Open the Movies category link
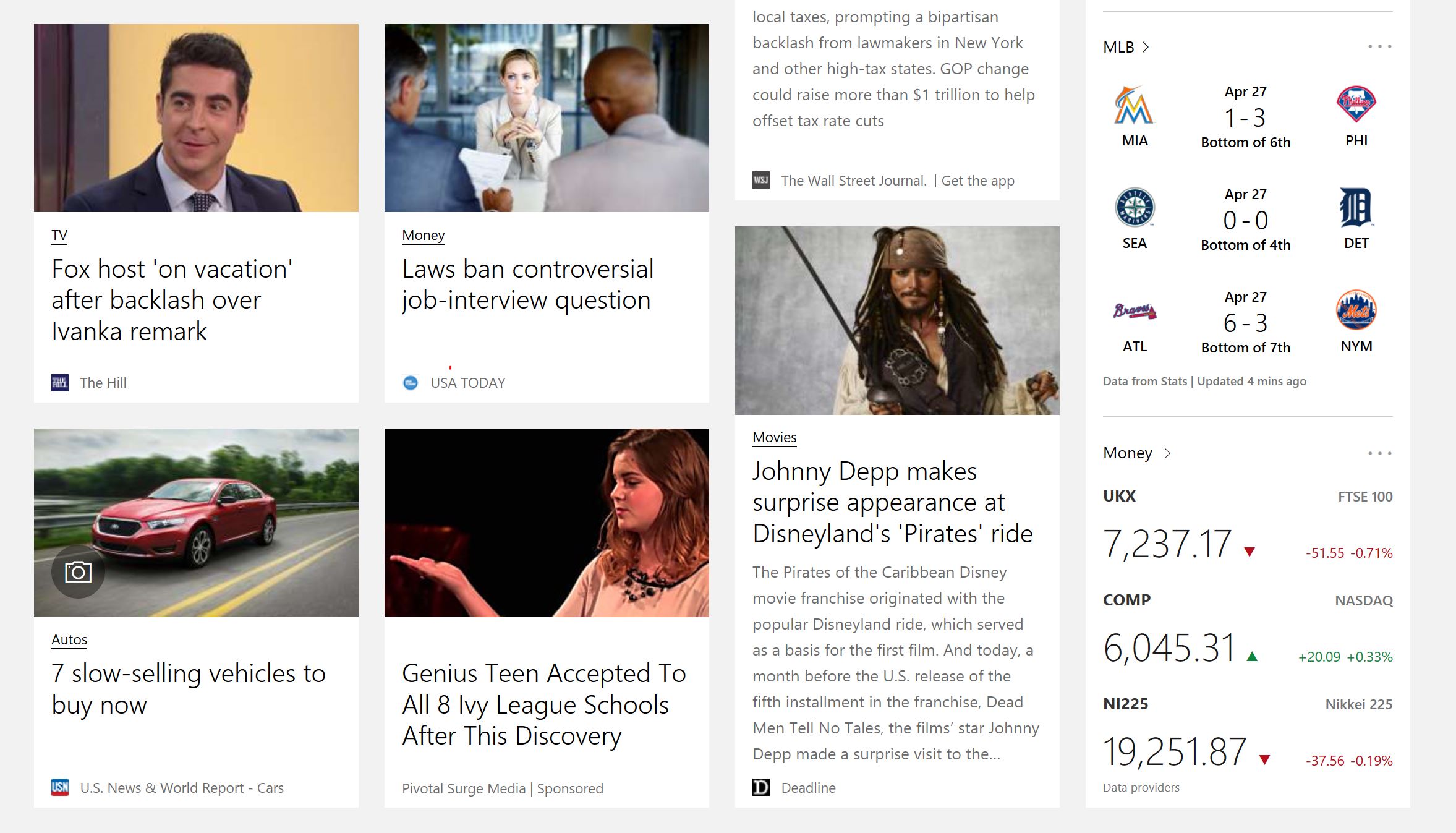Viewport: 1456px width, 833px height. pos(775,437)
